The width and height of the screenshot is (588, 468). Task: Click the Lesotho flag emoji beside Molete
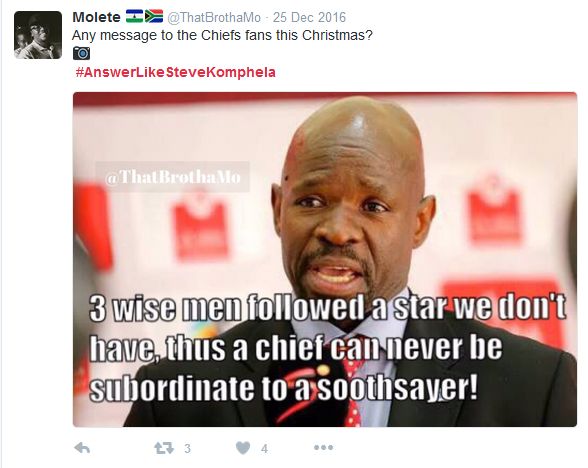(x=134, y=16)
